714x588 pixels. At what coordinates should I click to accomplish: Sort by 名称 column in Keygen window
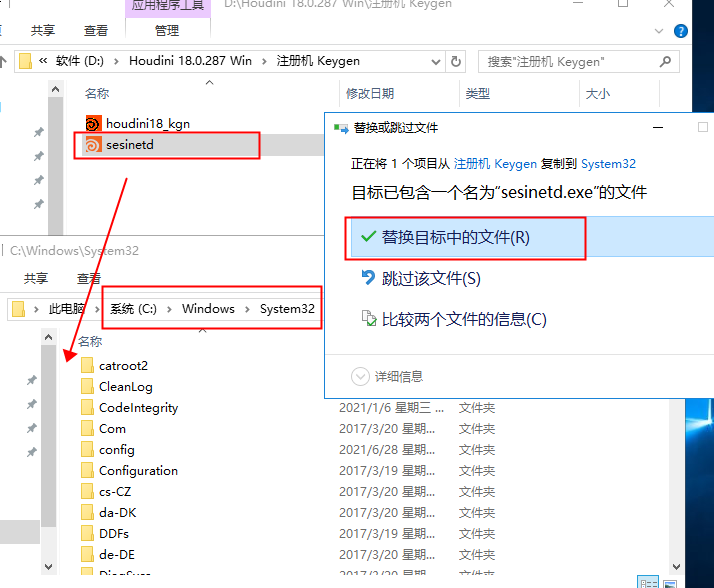[x=97, y=93]
